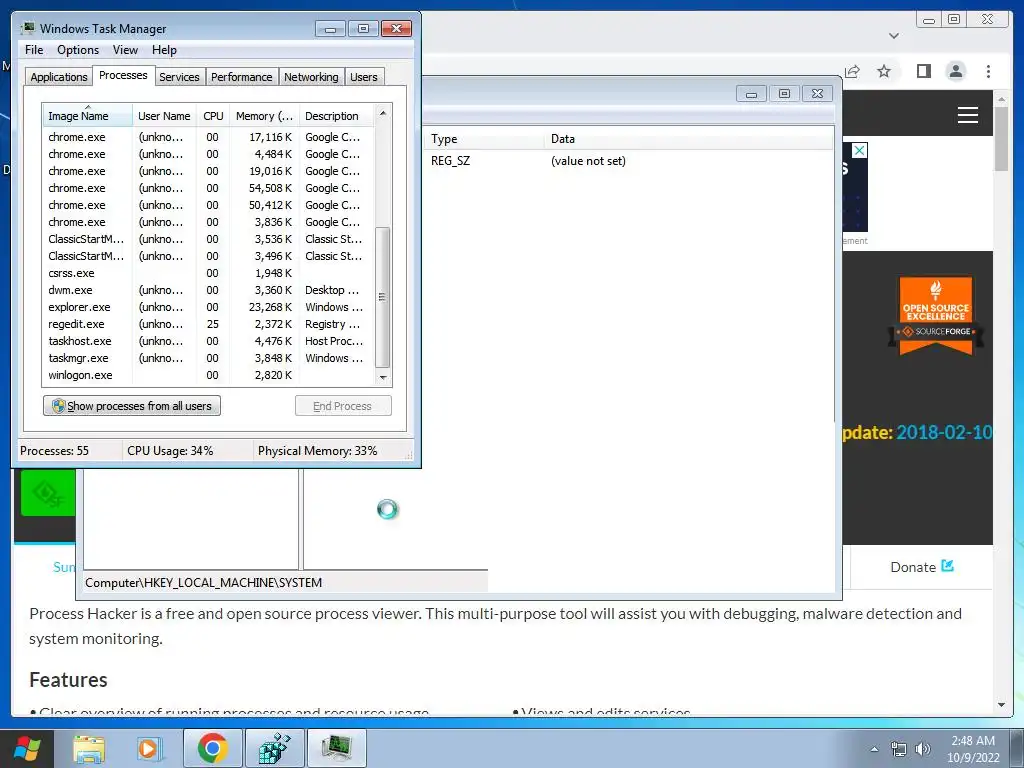Click the network tray icon

pos(899,749)
